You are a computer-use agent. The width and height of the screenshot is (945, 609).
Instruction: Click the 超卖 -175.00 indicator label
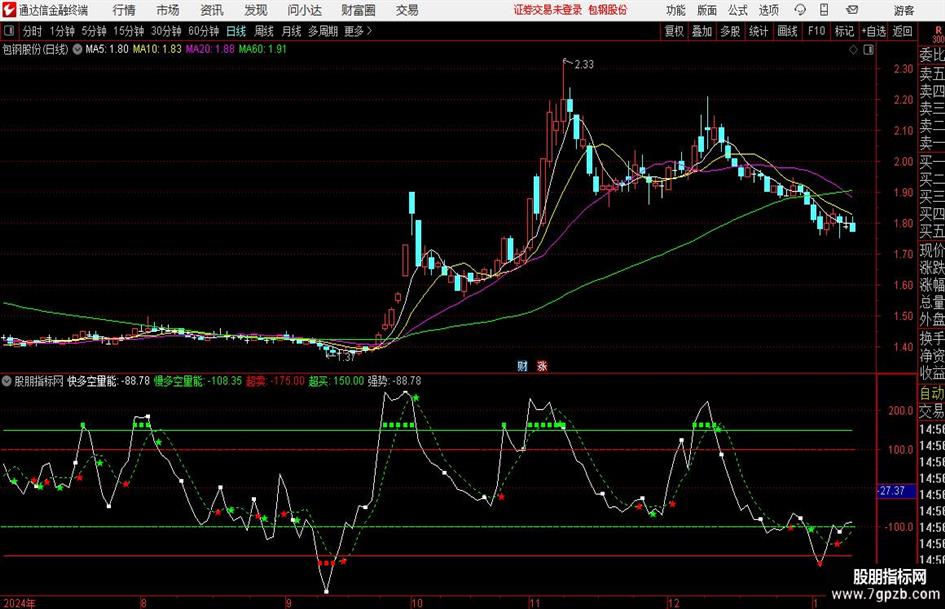point(275,381)
